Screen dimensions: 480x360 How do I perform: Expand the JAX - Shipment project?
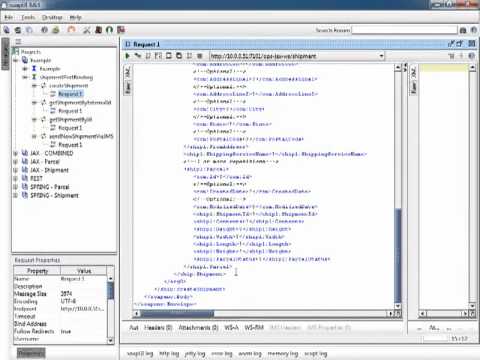(15, 170)
